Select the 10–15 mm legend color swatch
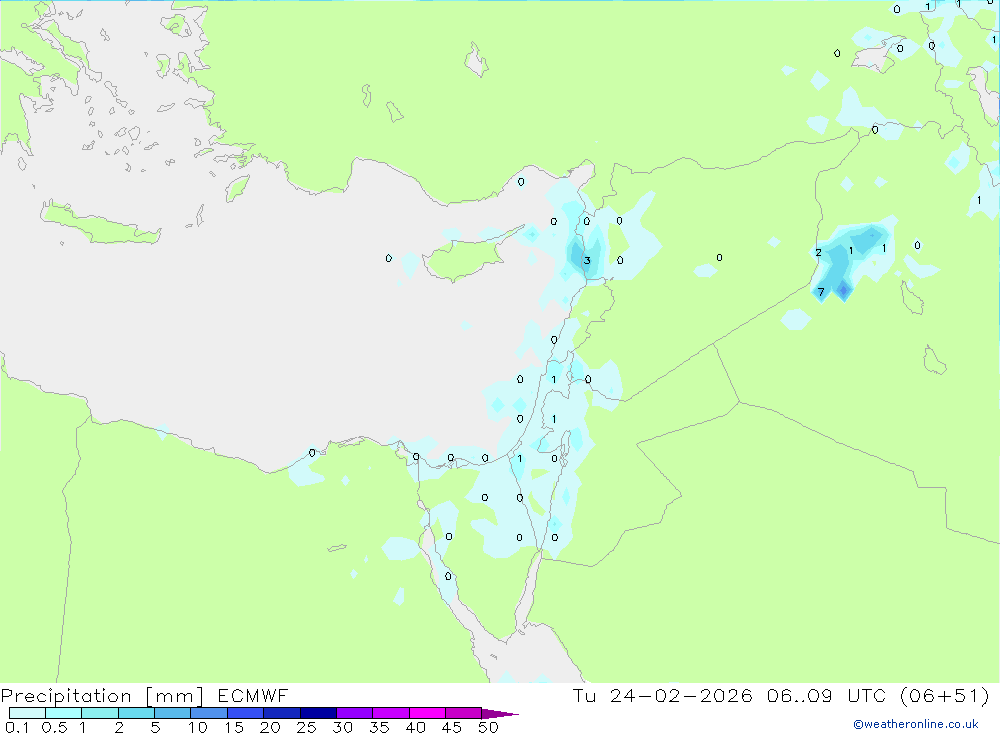The image size is (1000, 733). tap(209, 713)
